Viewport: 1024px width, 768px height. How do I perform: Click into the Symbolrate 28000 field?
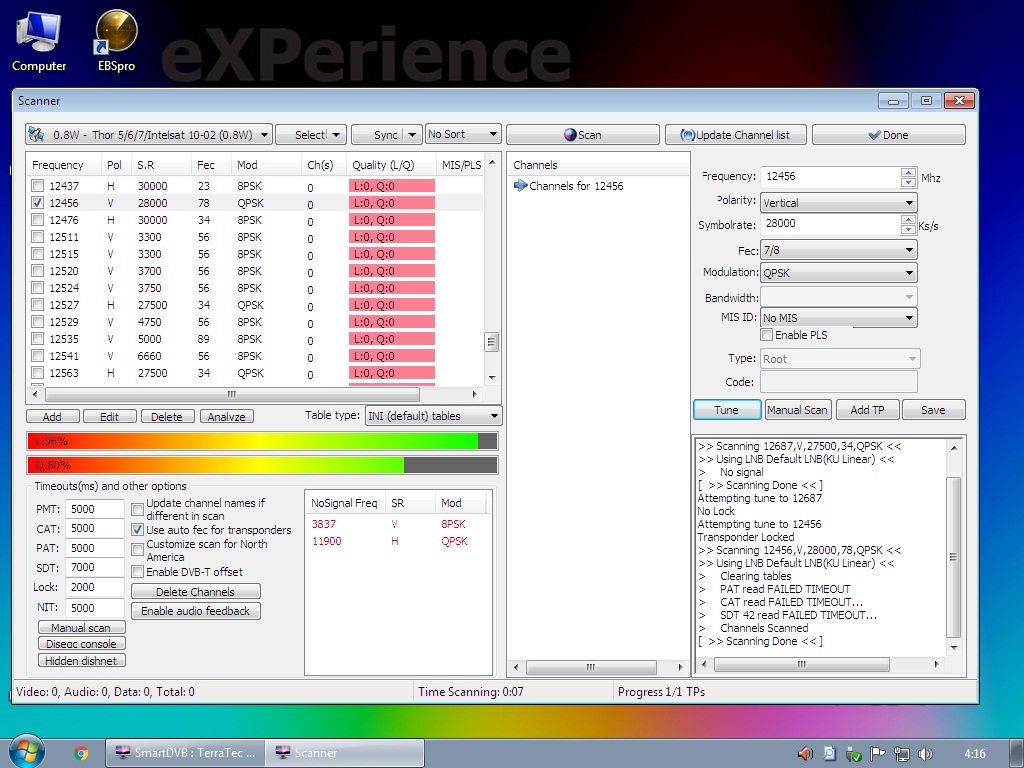(830, 223)
